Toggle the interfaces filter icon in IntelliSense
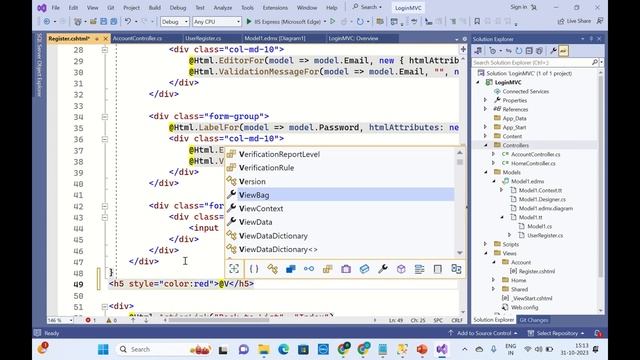 (x=309, y=269)
